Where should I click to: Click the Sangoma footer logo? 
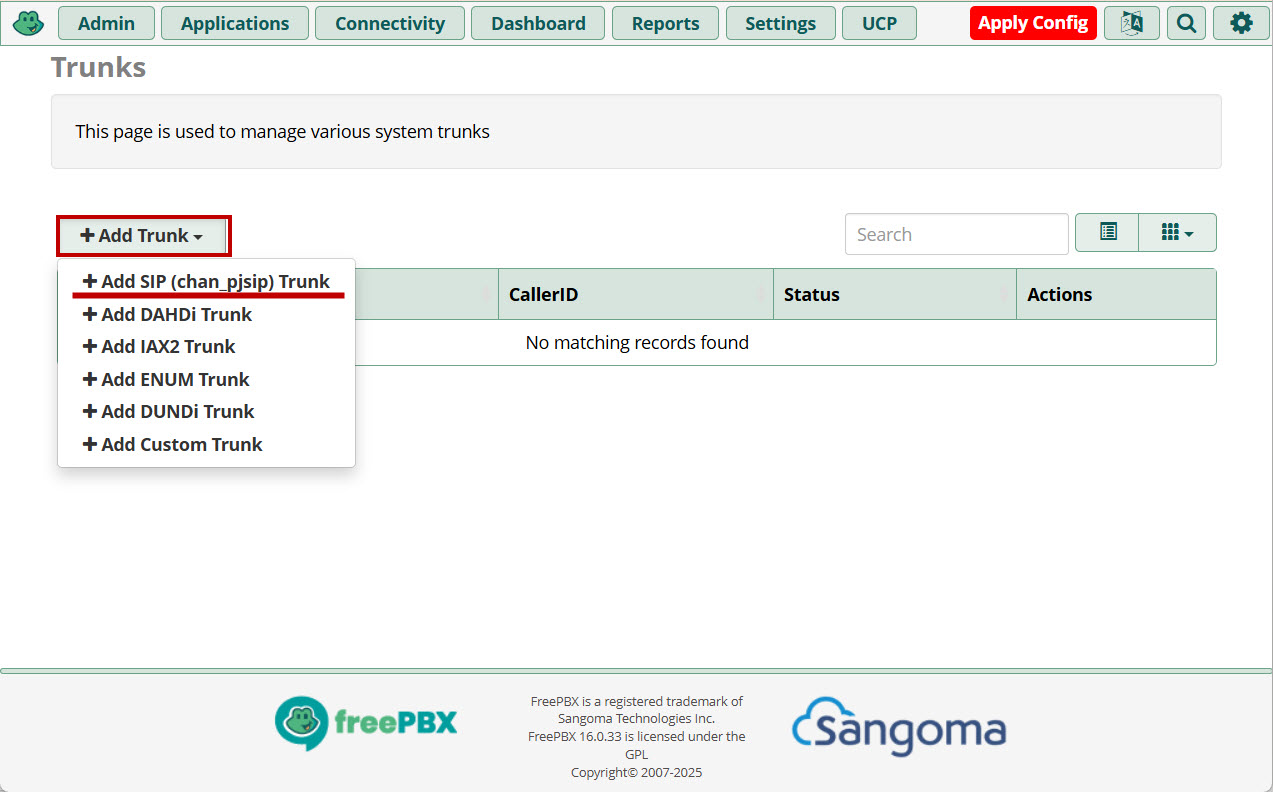click(x=898, y=727)
